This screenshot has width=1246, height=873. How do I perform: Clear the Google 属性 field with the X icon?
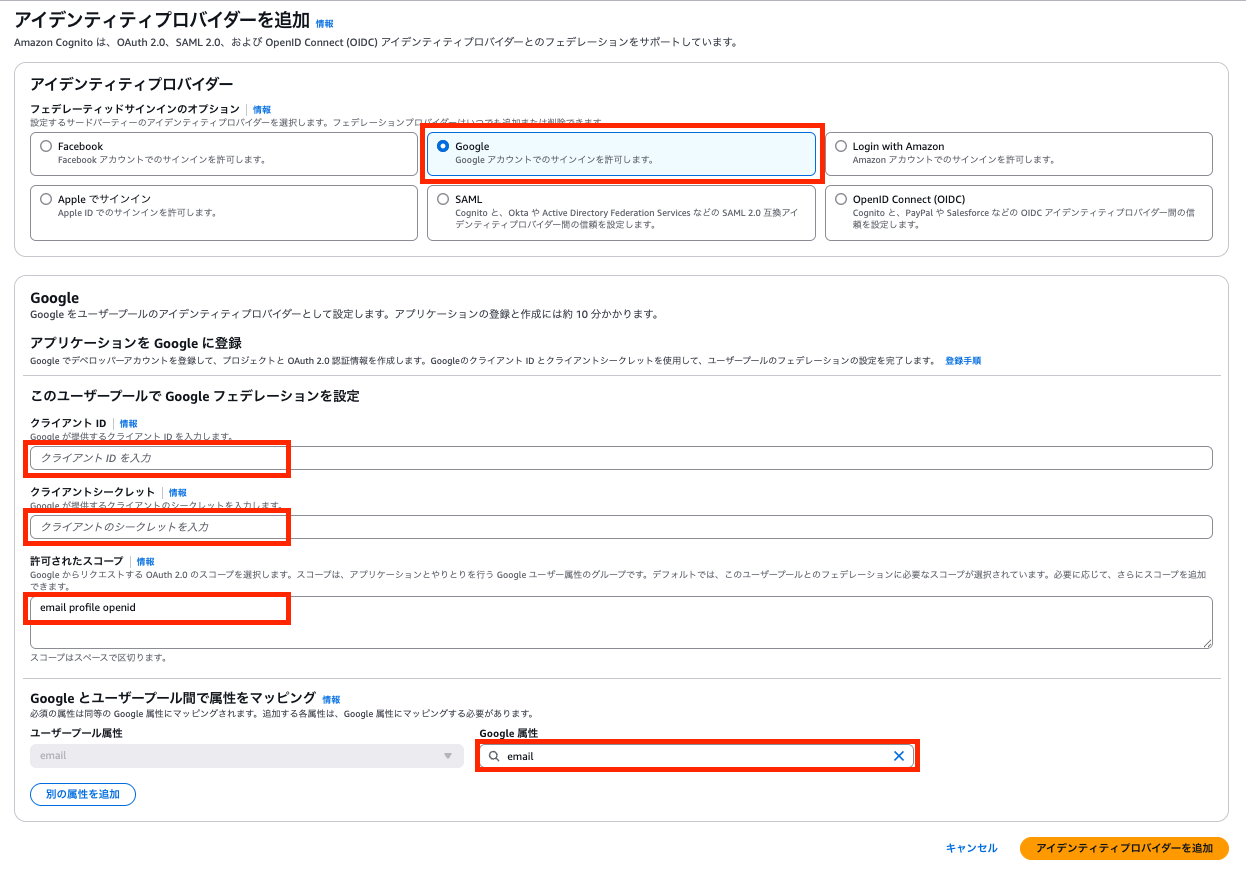pyautogui.click(x=898, y=755)
